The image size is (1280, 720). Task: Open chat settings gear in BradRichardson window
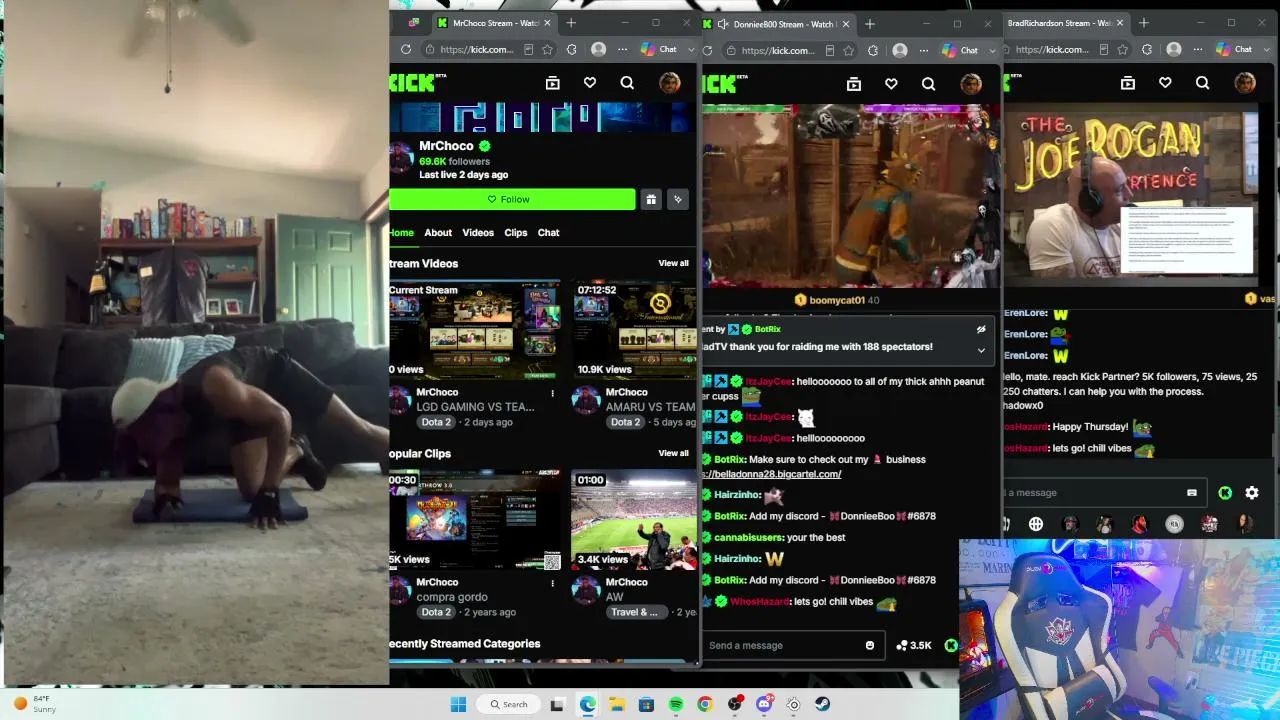(1252, 492)
